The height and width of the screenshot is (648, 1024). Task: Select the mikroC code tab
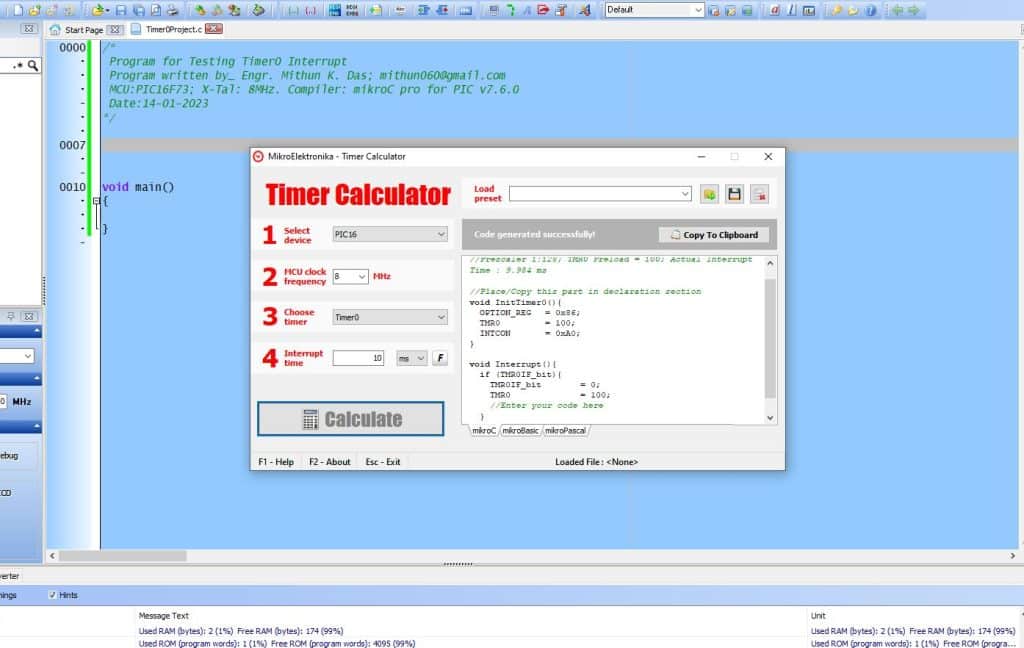click(x=483, y=430)
